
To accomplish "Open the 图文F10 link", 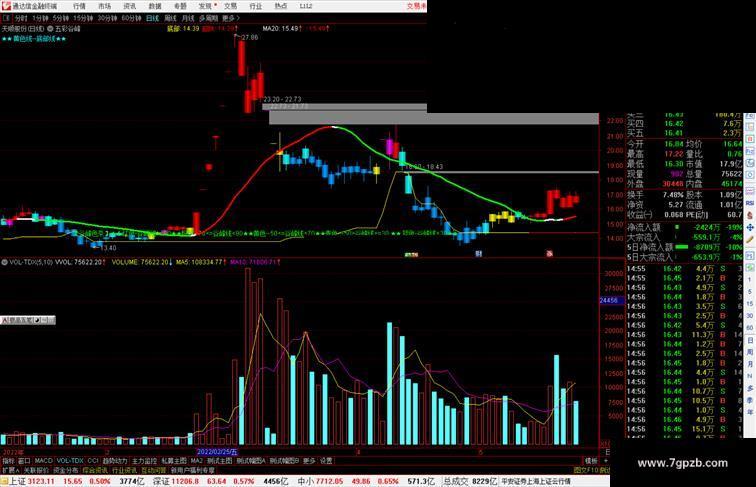I will pyautogui.click(x=586, y=470).
